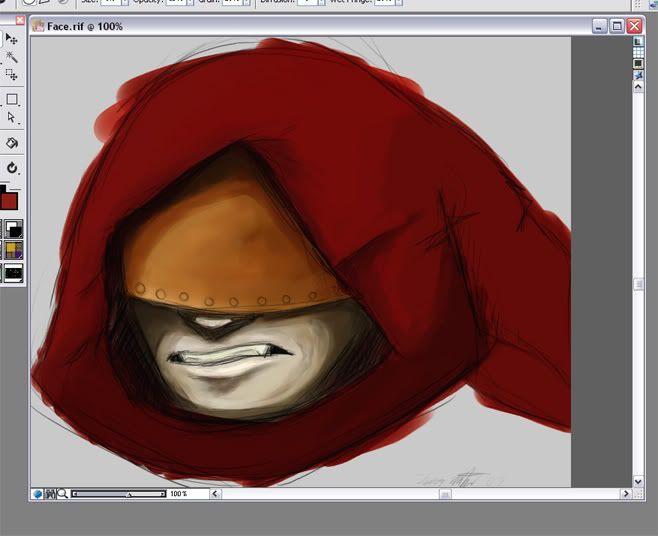Toggle the impasto star icon
658x536 pixels.
pos(638,75)
